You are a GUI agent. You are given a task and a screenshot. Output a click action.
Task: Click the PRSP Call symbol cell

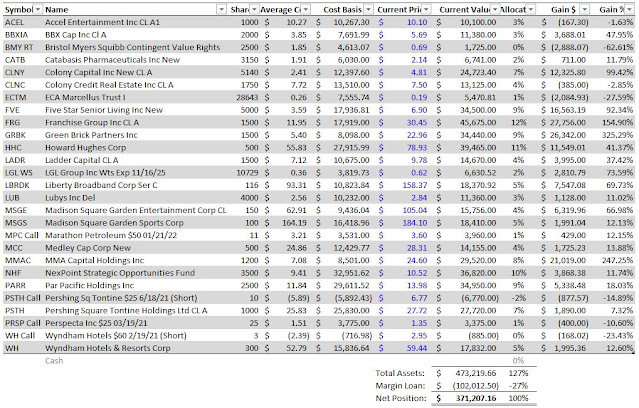(x=22, y=324)
